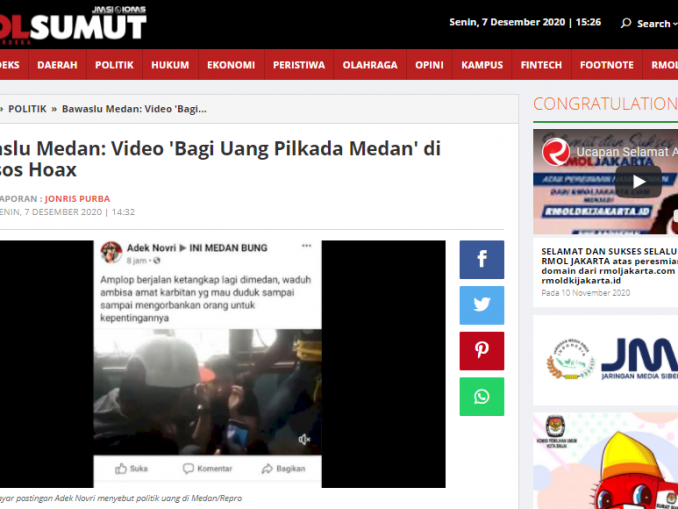Click the embedded Facebook video frame
Viewport: 678px width, 509px height.
(208, 392)
